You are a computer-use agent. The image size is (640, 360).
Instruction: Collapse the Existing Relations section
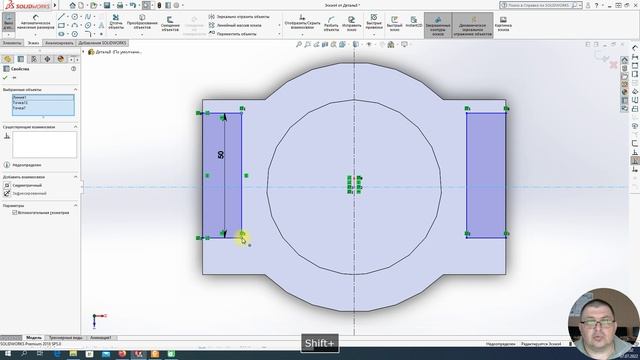pyautogui.click(x=75, y=127)
